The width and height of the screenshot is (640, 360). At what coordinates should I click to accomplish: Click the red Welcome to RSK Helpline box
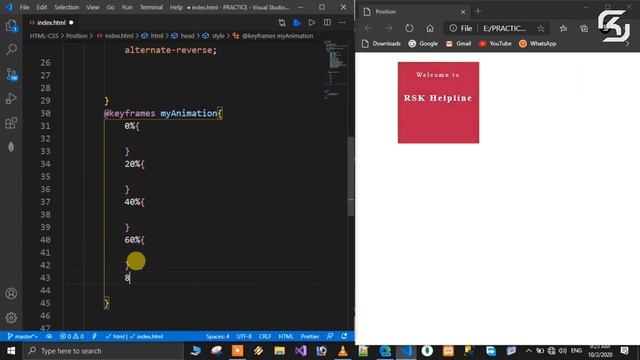[x=438, y=102]
